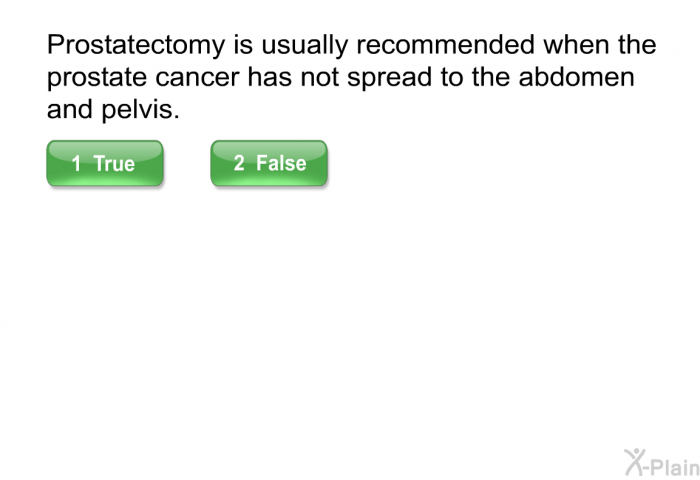Viewport: 700px width, 480px height.
Task: Choose option 1 True
Action: [x=105, y=163]
